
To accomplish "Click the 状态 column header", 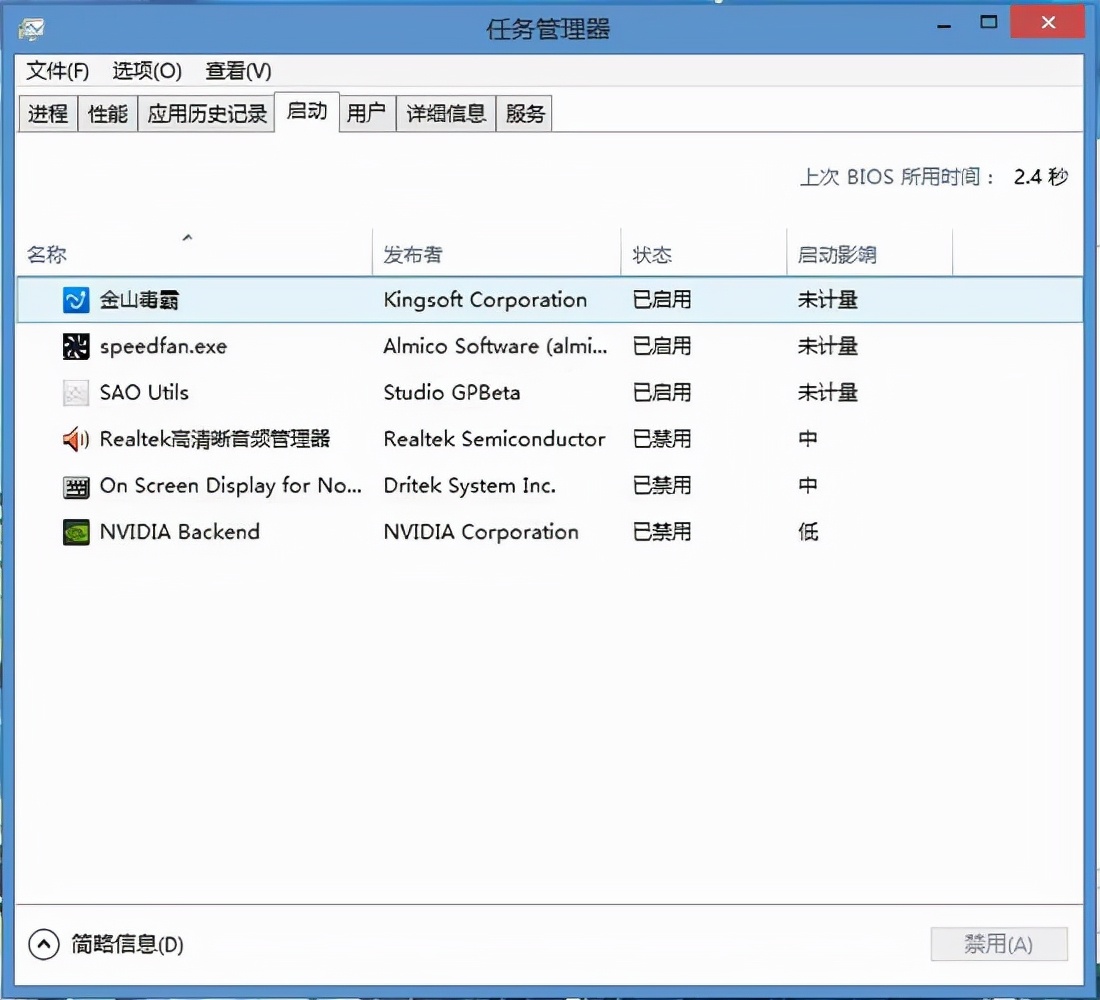I will tap(652, 254).
